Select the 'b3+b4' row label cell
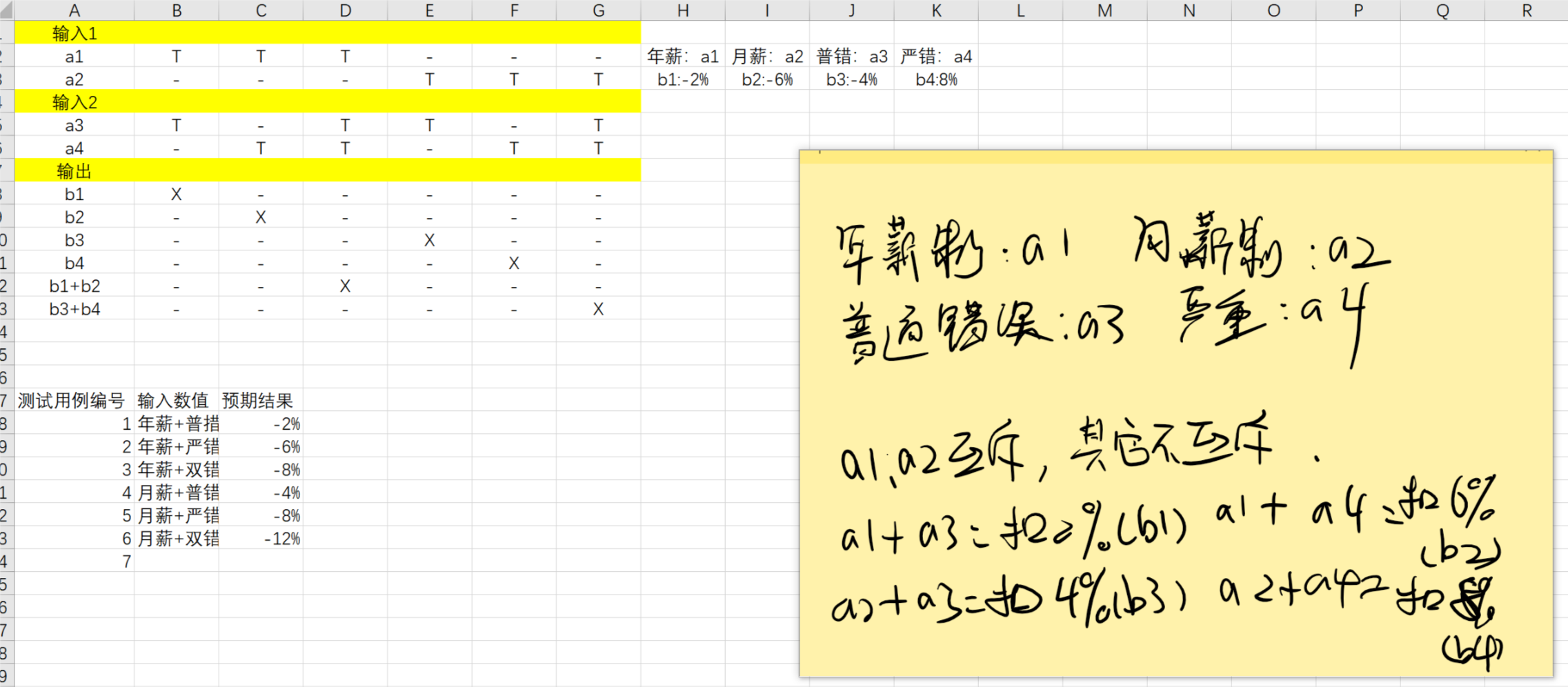The image size is (1568, 687). (75, 309)
